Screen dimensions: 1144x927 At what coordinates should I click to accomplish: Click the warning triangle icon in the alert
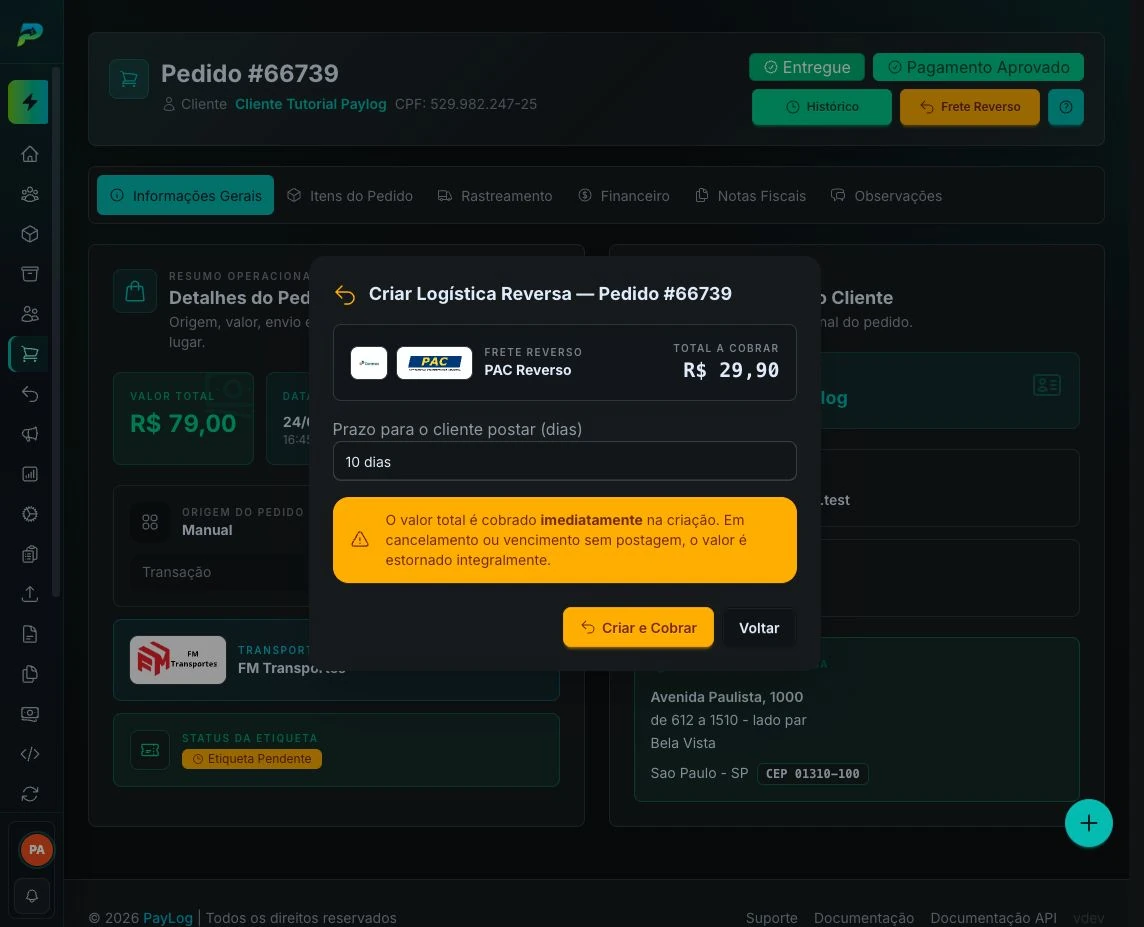(x=360, y=540)
